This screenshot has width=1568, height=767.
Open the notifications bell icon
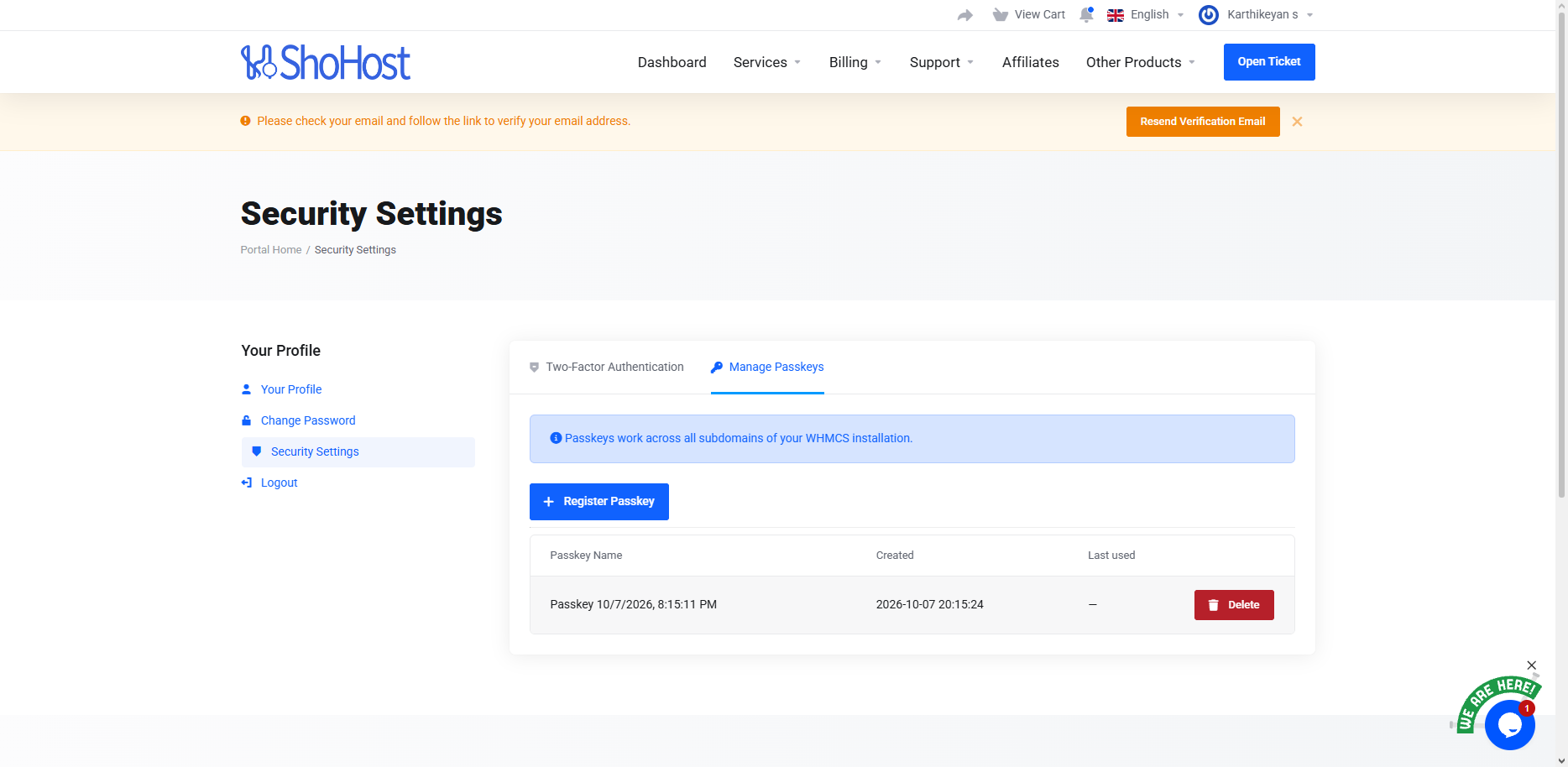[x=1086, y=14]
